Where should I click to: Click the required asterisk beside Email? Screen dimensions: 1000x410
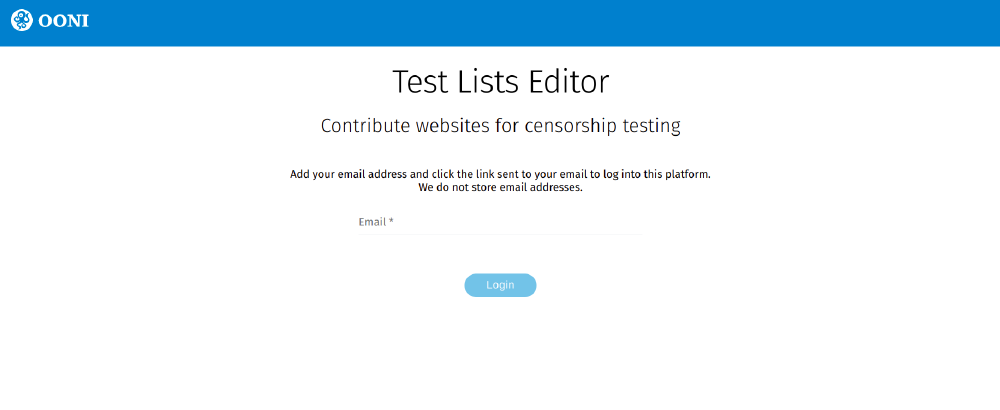tap(392, 221)
